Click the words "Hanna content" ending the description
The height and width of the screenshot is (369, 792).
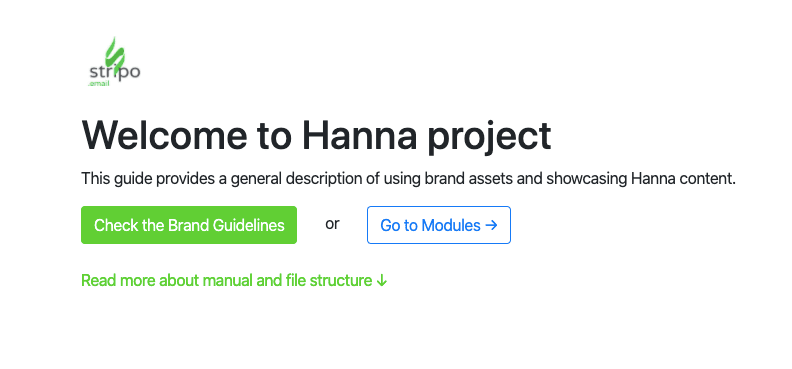[x=683, y=179]
